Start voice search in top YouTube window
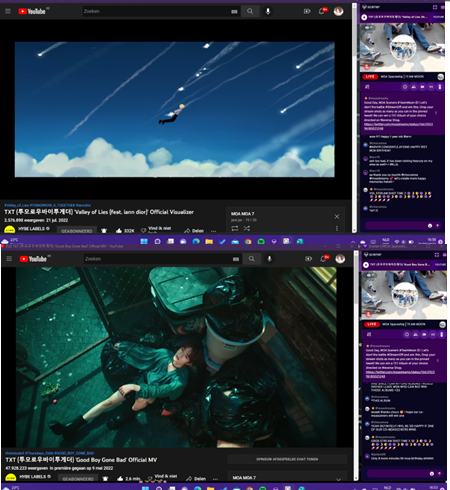Image resolution: width=450 pixels, height=490 pixels. pyautogui.click(x=268, y=11)
